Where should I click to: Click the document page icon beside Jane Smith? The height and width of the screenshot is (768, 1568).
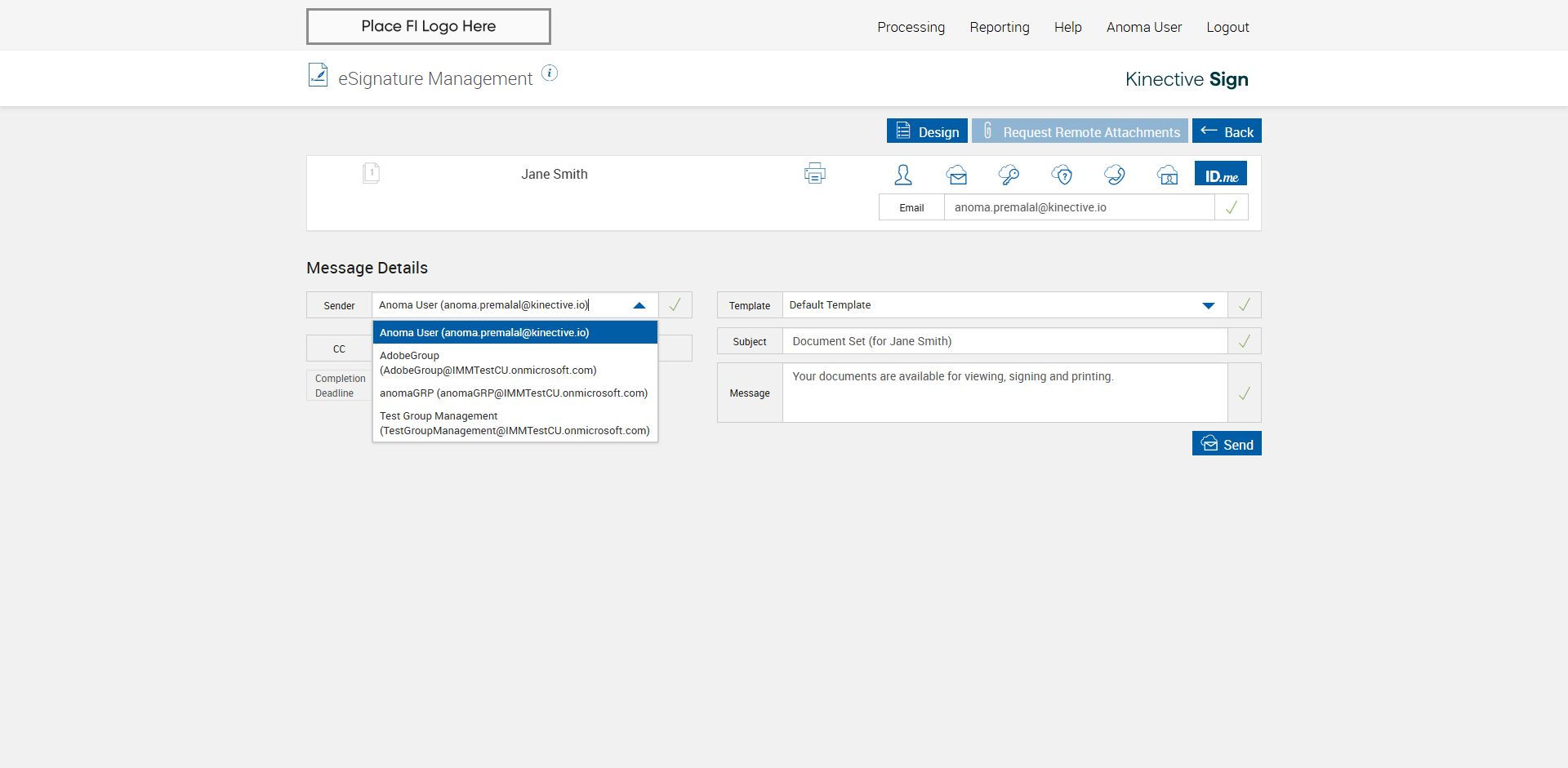[371, 173]
